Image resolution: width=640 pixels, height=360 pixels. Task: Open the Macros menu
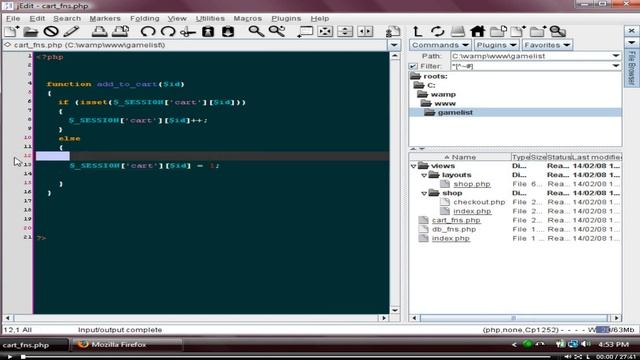247,18
